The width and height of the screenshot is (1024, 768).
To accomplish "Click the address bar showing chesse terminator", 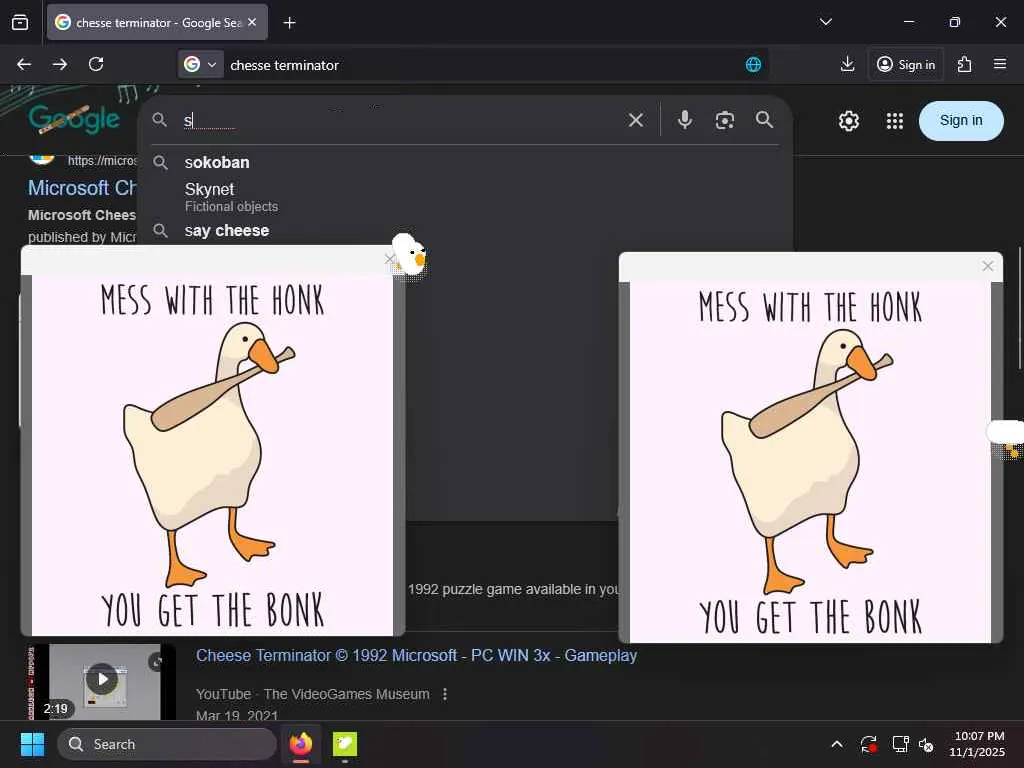I will coord(483,65).
